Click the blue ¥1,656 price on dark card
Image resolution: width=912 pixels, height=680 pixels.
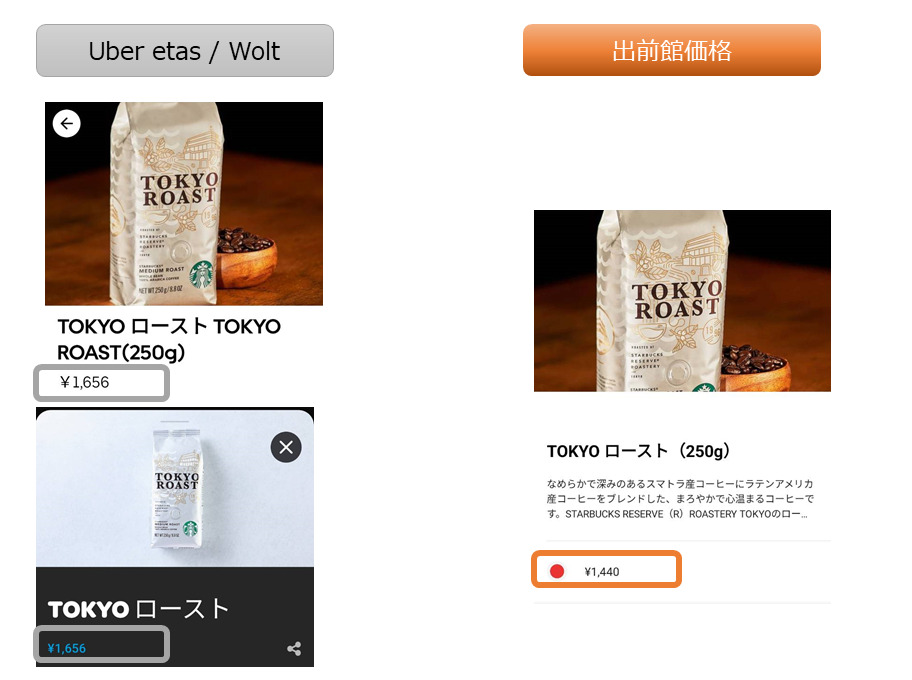coord(66,648)
